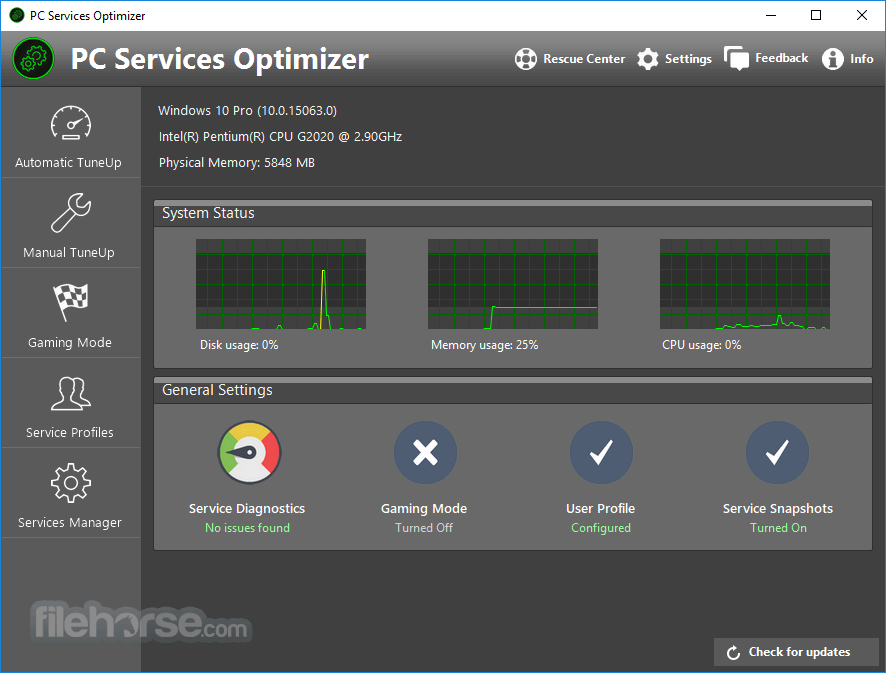Click the 'Turned Off' status text
The height and width of the screenshot is (673, 886).
pyautogui.click(x=424, y=528)
